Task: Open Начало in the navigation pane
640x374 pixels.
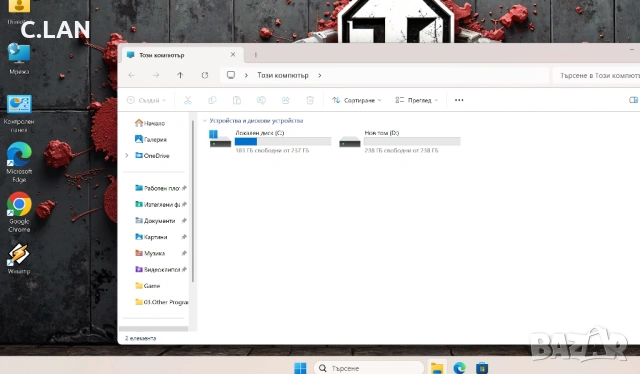Action: point(150,123)
